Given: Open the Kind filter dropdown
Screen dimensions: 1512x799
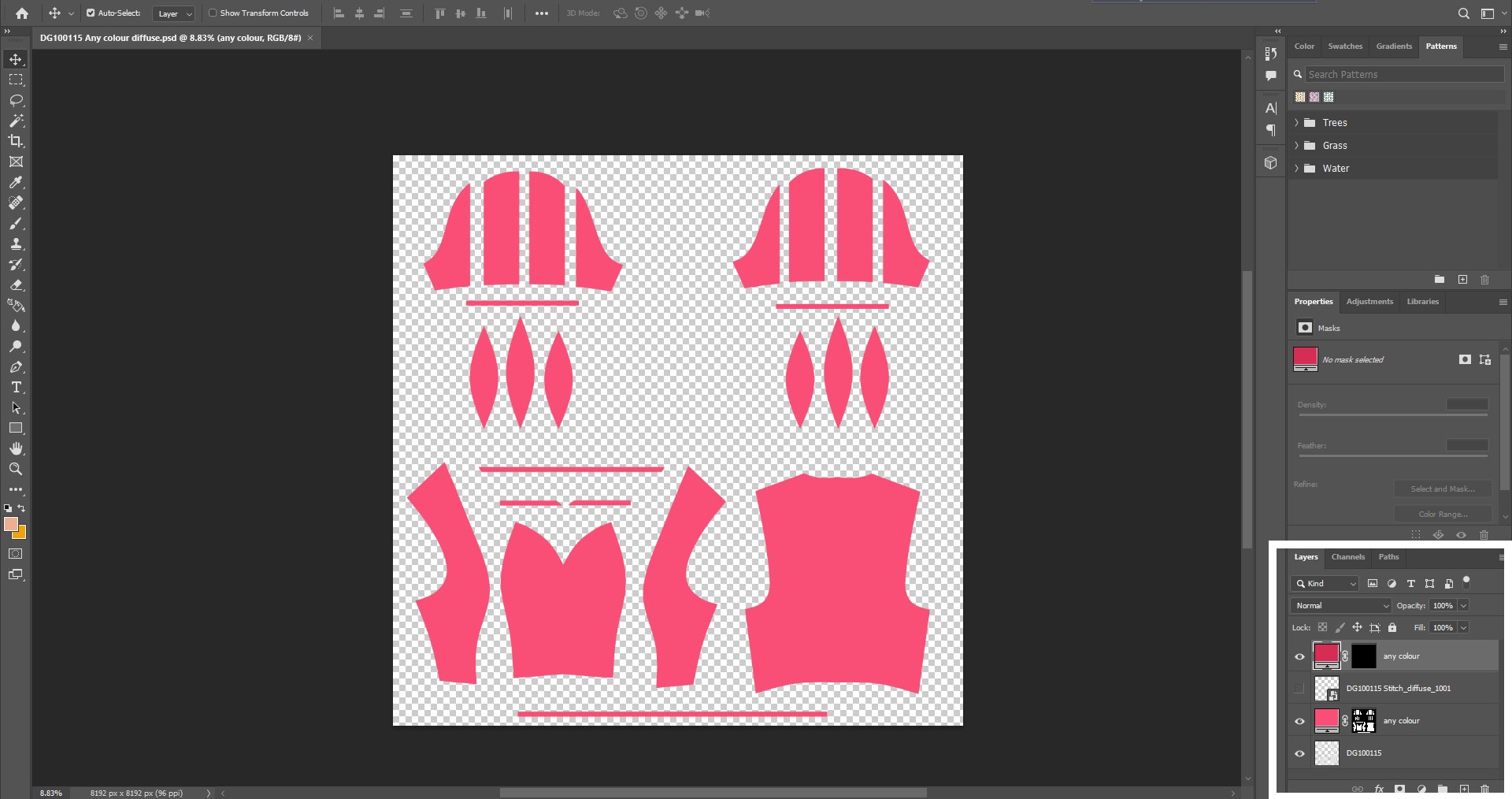Looking at the screenshot, I should point(1325,584).
